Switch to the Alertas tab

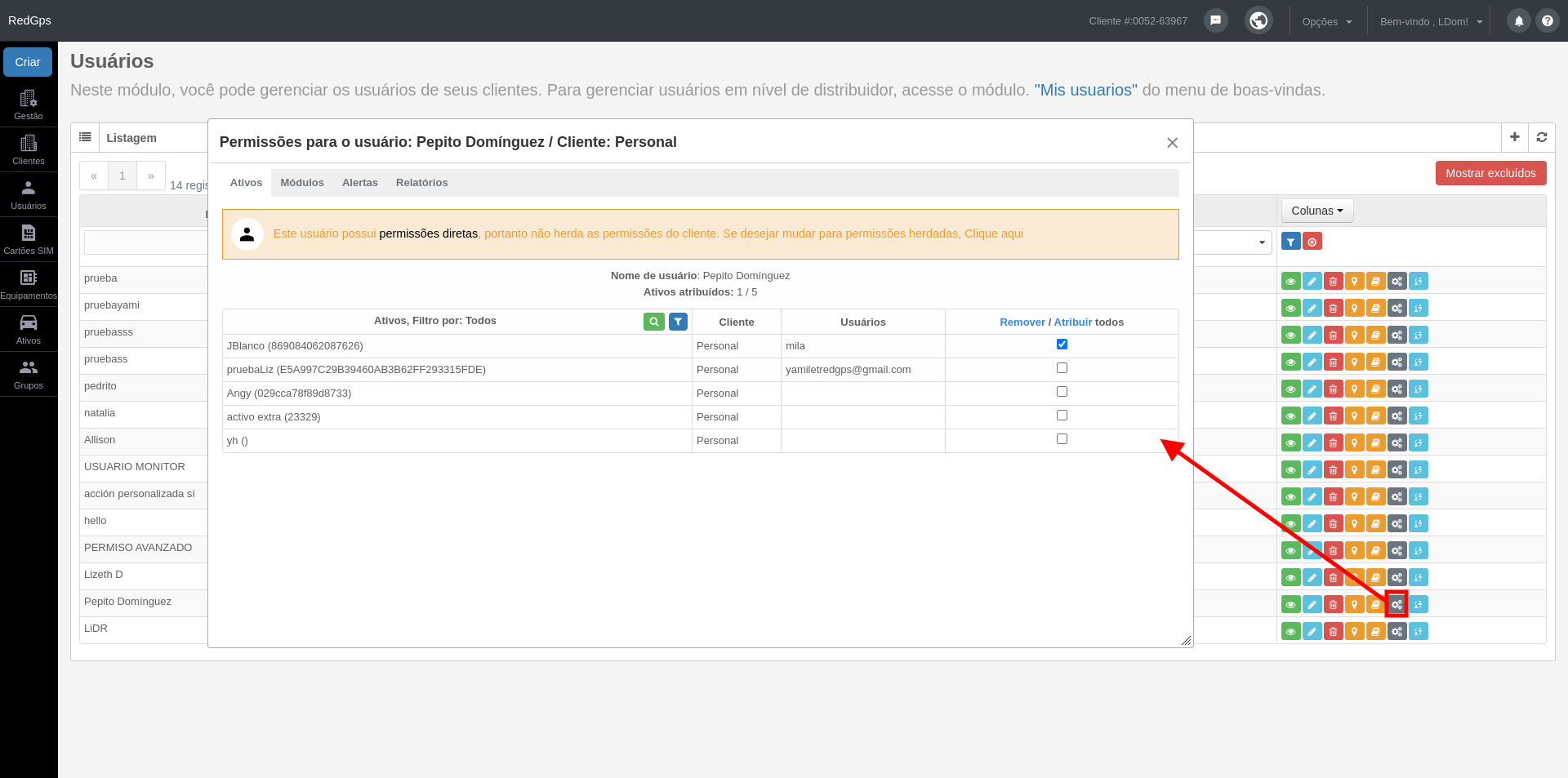360,183
